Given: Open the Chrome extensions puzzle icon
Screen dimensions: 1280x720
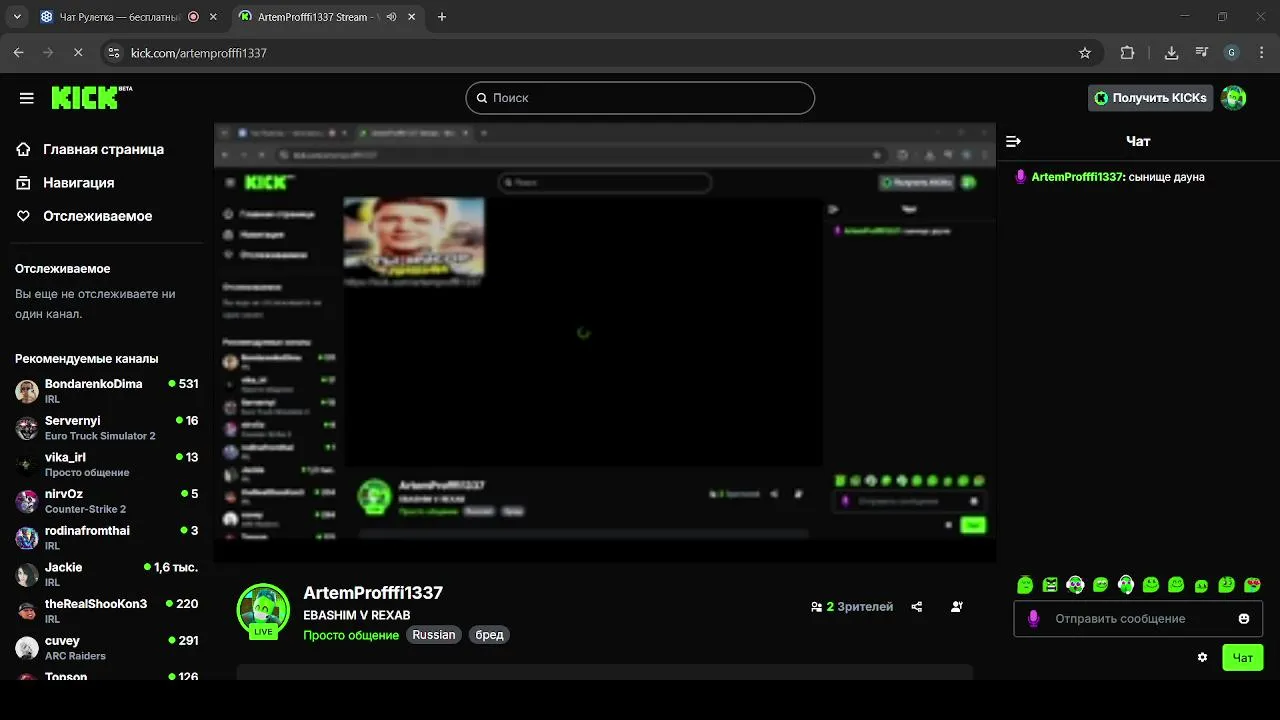Looking at the screenshot, I should point(1127,53).
